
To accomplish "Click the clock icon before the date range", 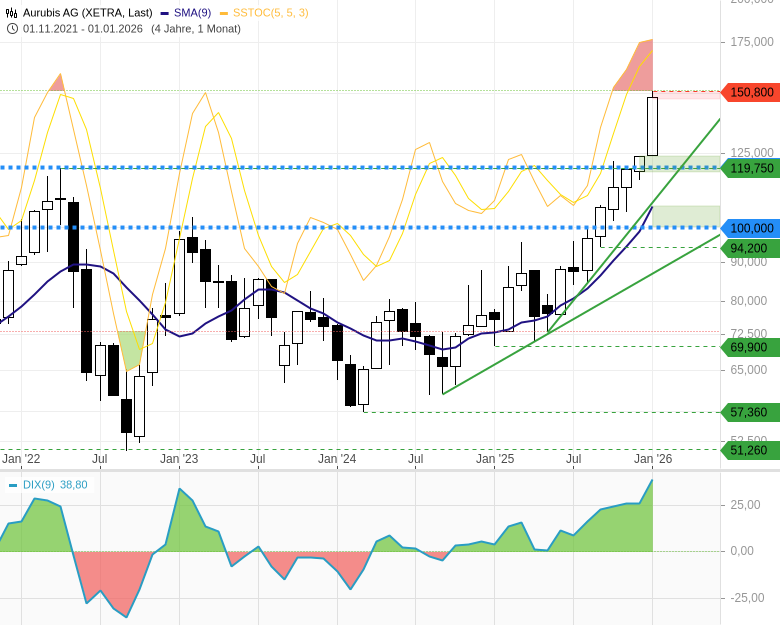I will coord(12,28).
